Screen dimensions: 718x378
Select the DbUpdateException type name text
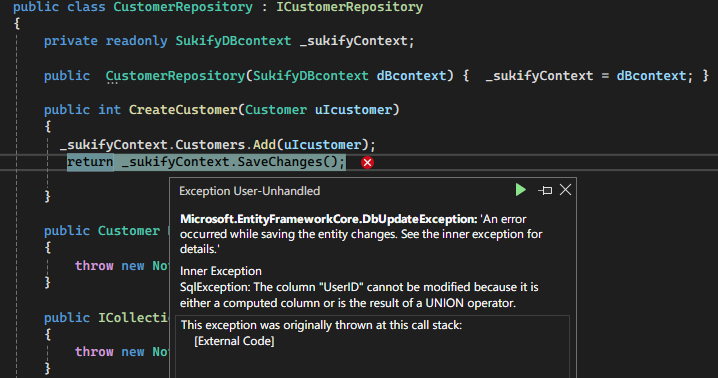(329, 219)
